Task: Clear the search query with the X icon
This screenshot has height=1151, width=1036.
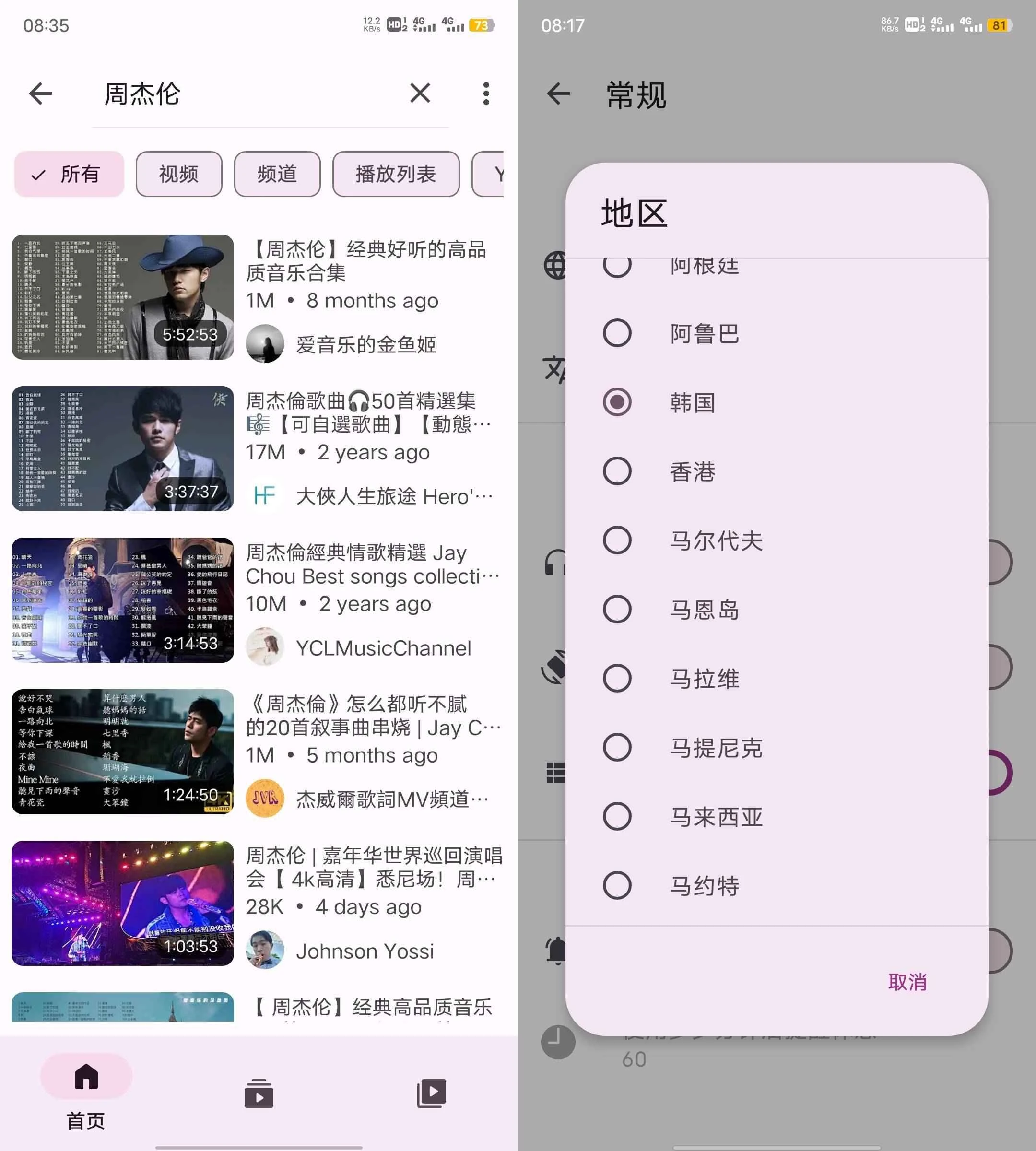Action: [420, 94]
